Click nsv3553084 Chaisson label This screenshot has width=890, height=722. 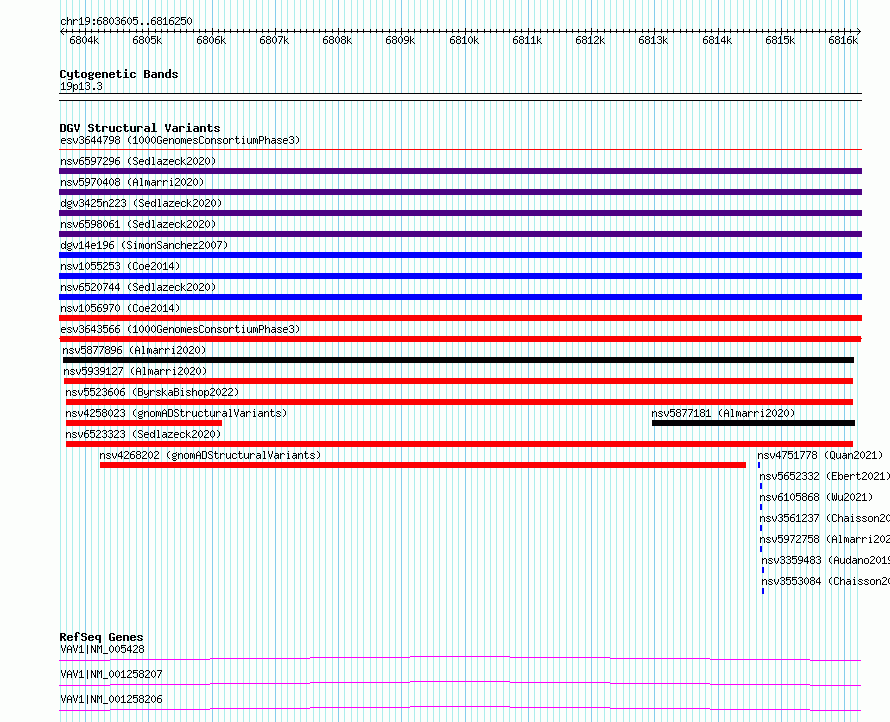pos(825,581)
